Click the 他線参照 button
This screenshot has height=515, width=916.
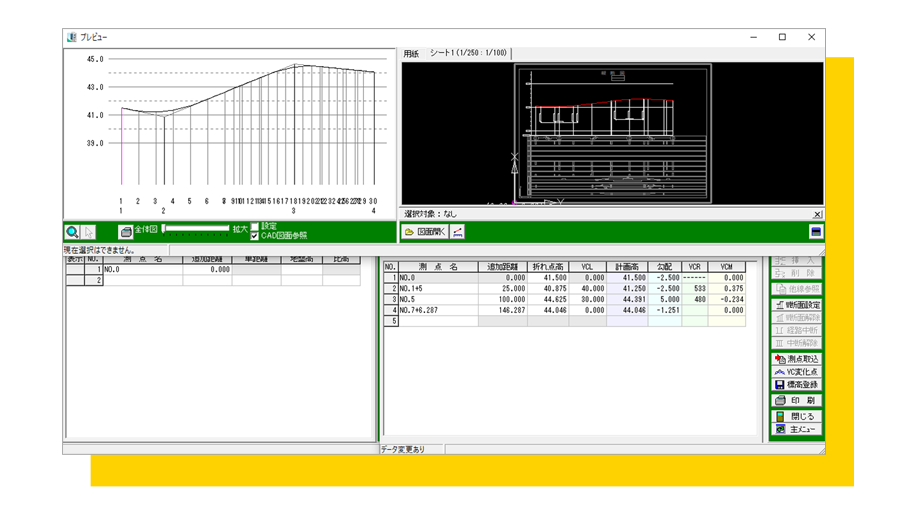(797, 288)
